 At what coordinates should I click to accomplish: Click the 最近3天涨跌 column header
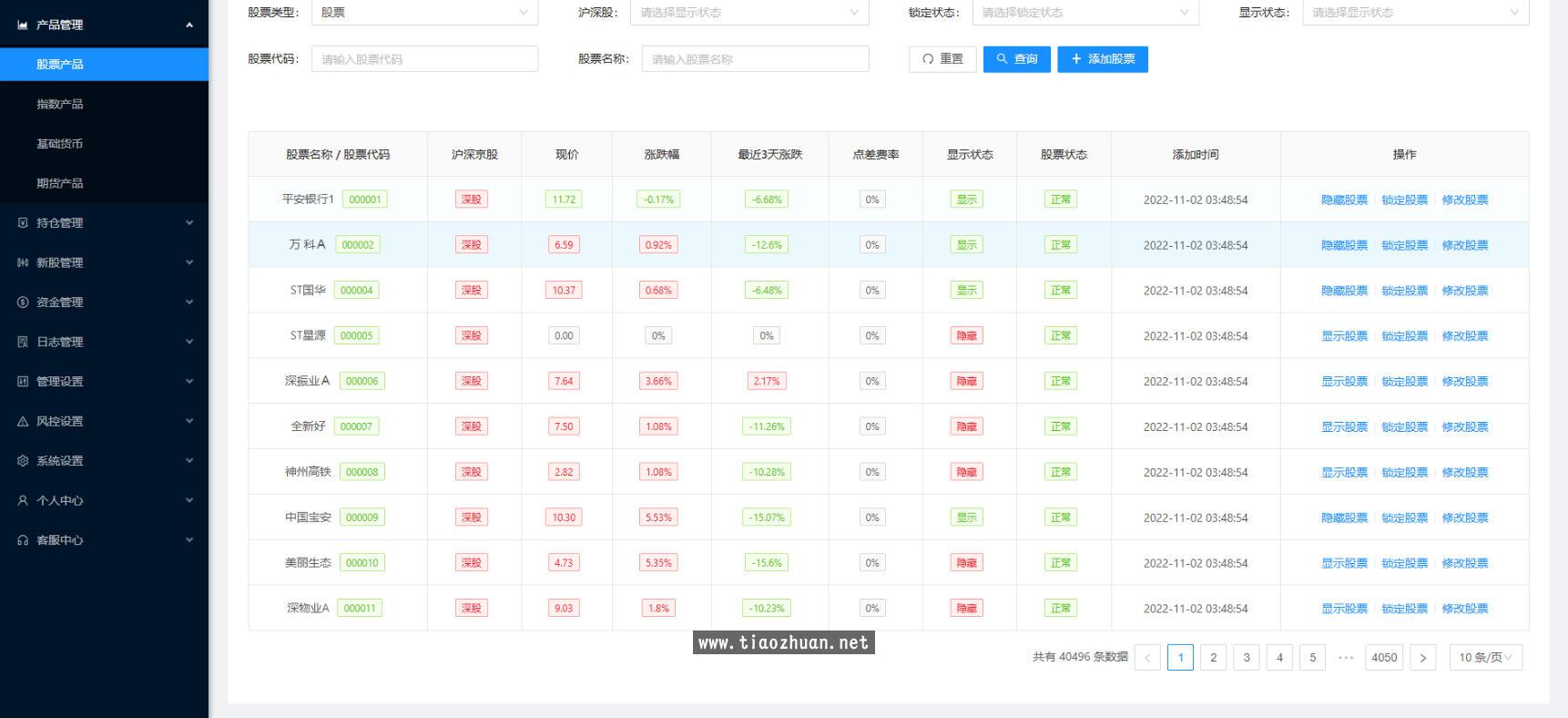(x=769, y=154)
